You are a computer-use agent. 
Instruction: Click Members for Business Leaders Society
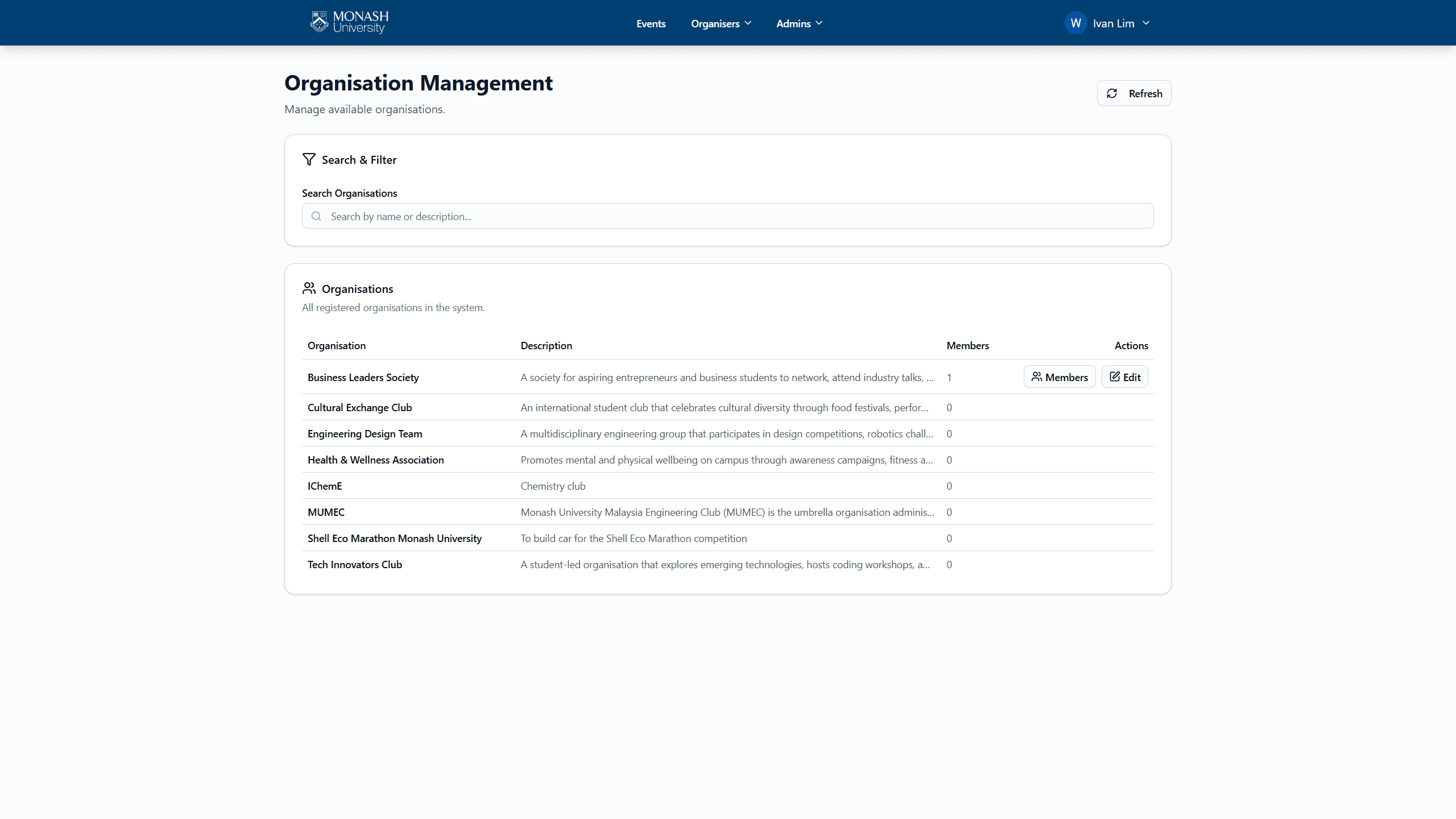(x=1059, y=376)
